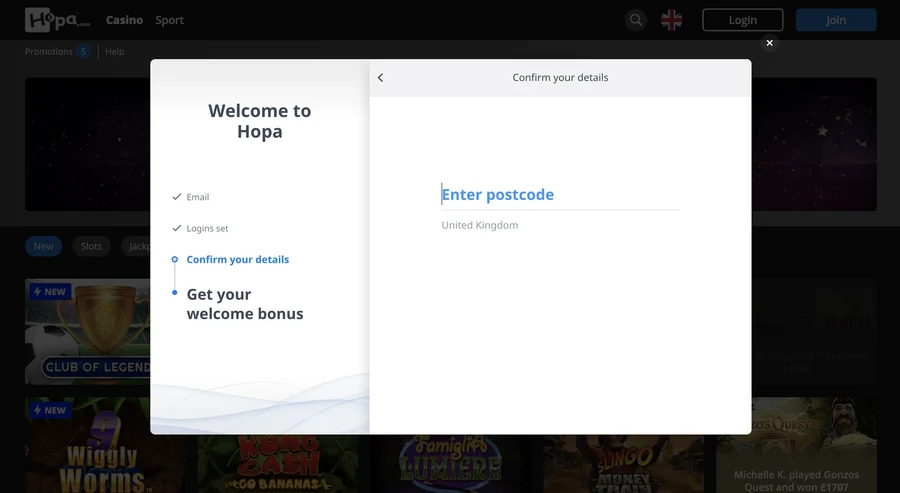Open the Sport section
The image size is (900, 493).
[x=169, y=20]
